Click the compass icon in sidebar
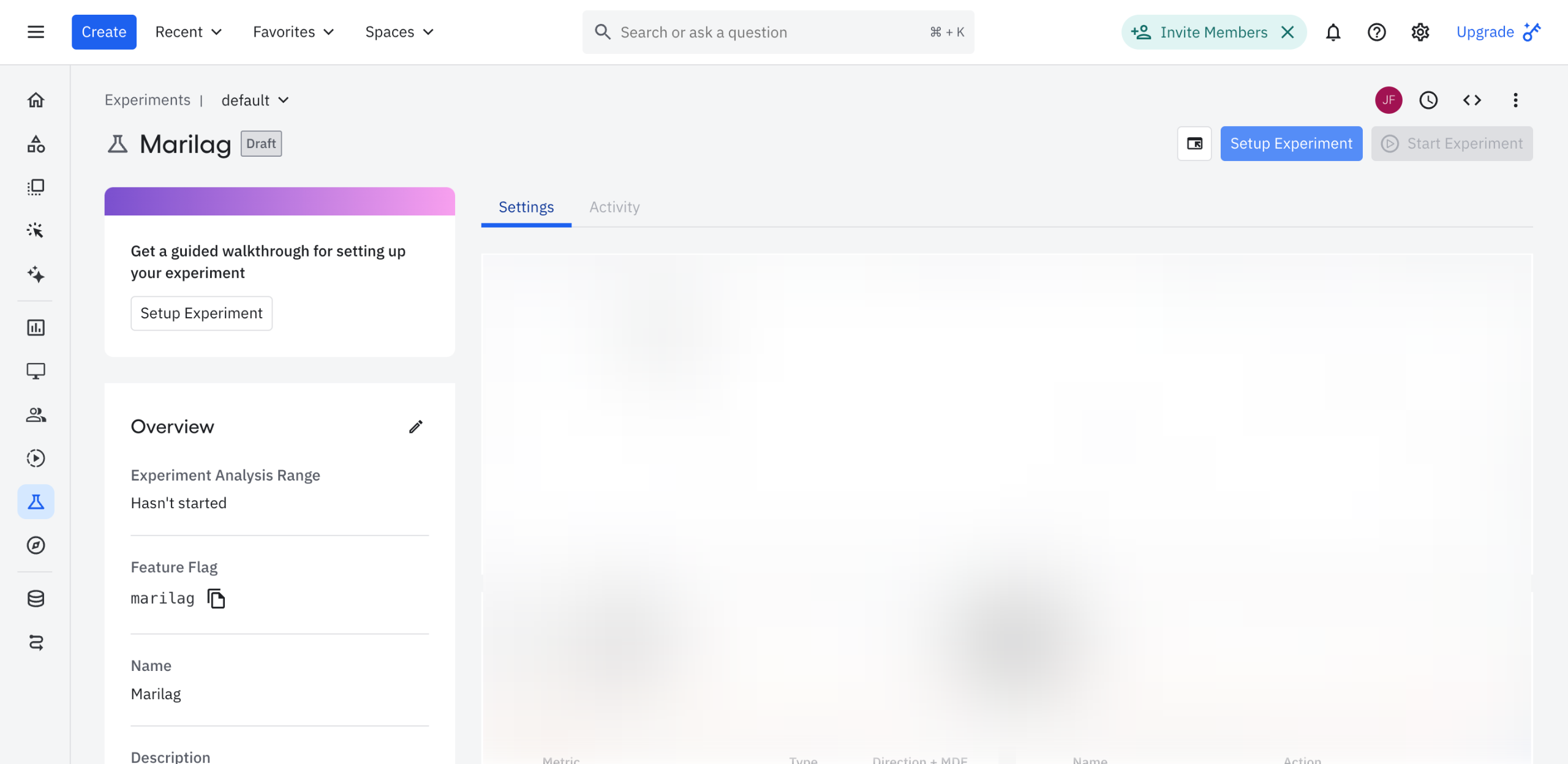 point(36,545)
